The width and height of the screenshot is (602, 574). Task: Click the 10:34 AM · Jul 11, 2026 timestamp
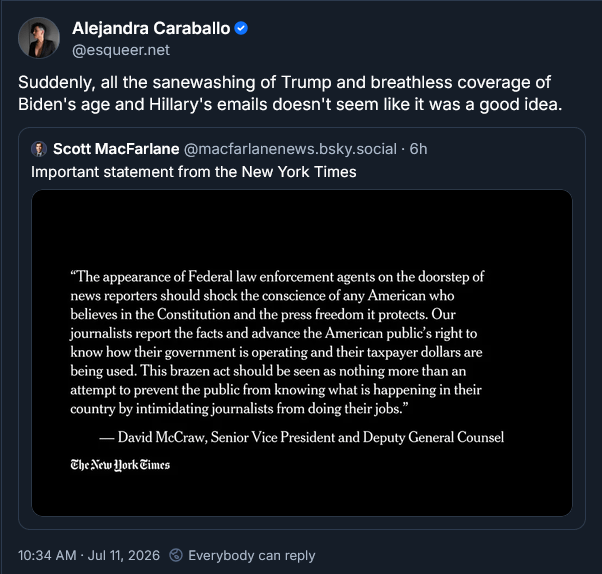click(x=89, y=555)
